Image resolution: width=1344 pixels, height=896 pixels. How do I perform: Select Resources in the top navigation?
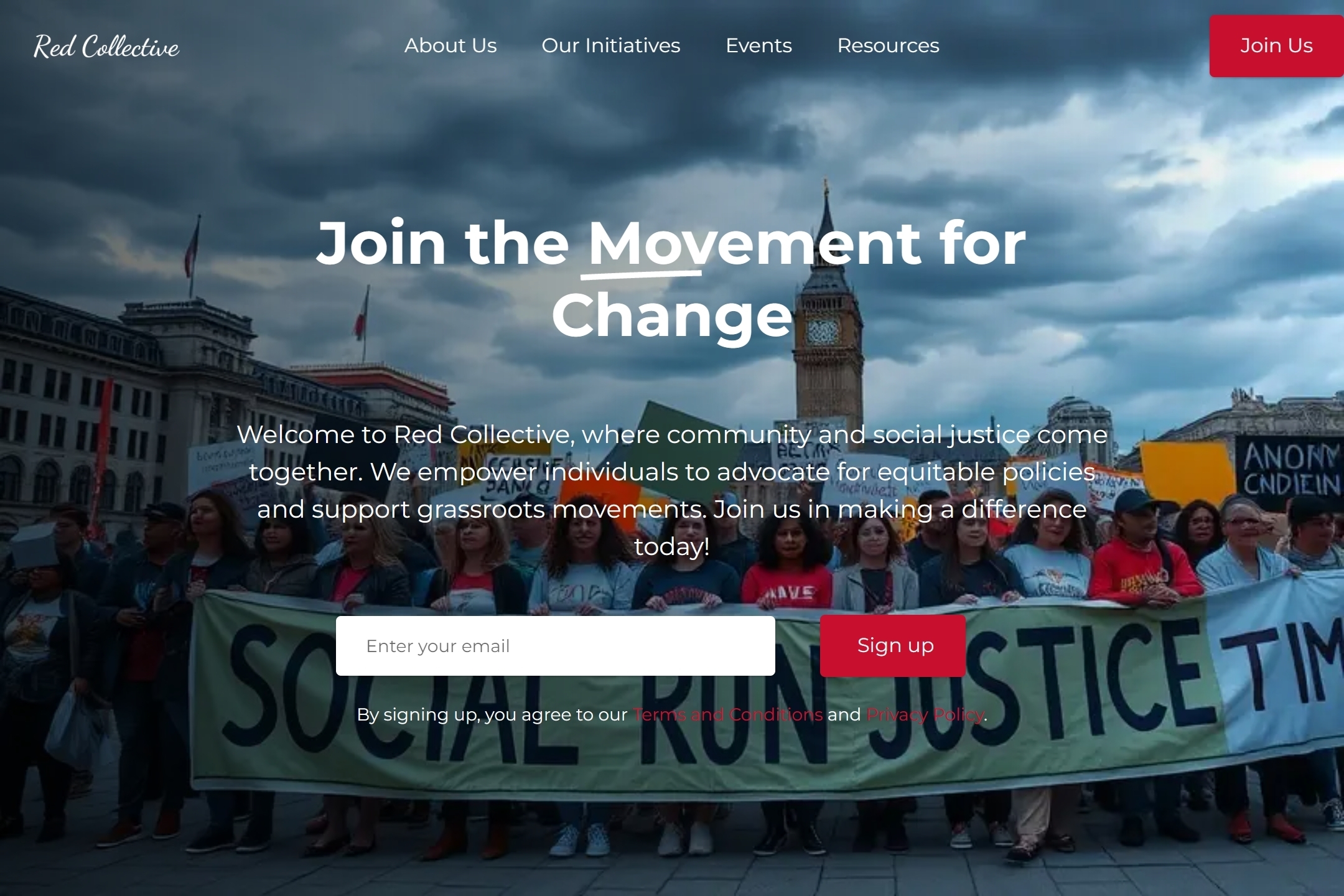click(888, 45)
